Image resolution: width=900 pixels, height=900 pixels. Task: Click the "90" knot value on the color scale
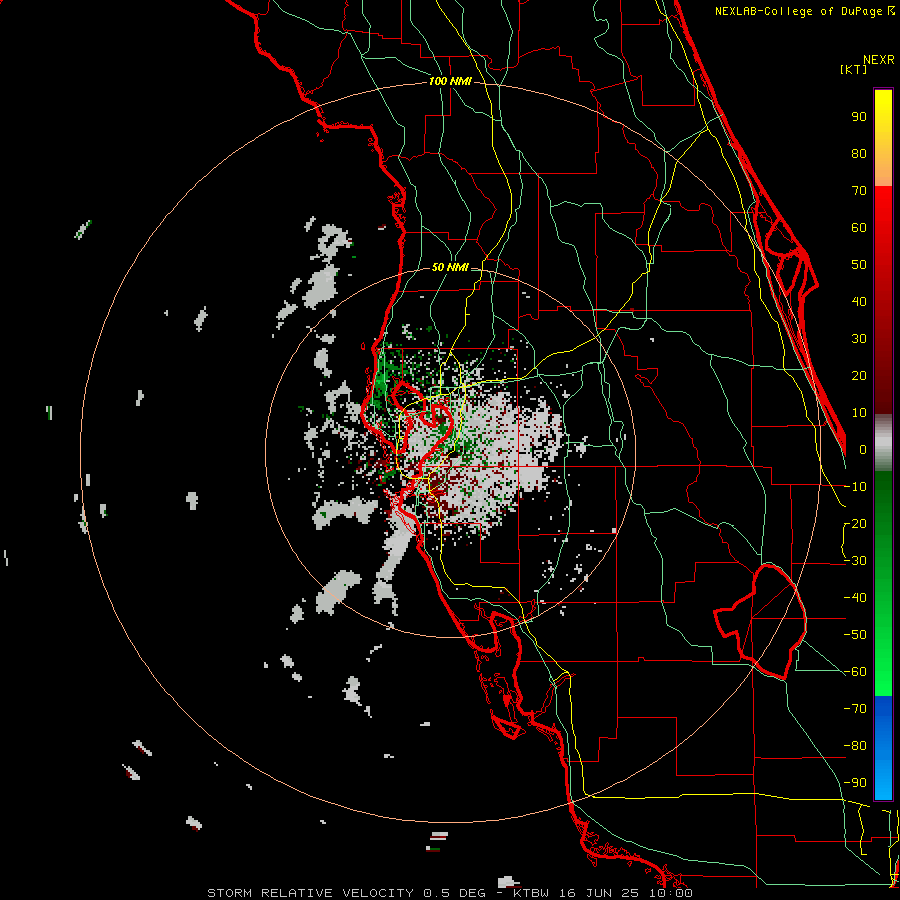[x=859, y=117]
